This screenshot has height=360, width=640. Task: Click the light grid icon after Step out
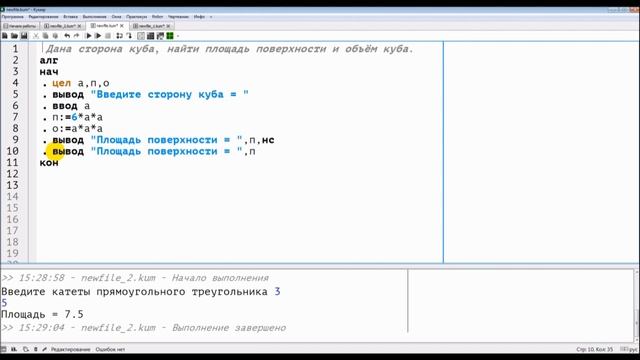(141, 36)
